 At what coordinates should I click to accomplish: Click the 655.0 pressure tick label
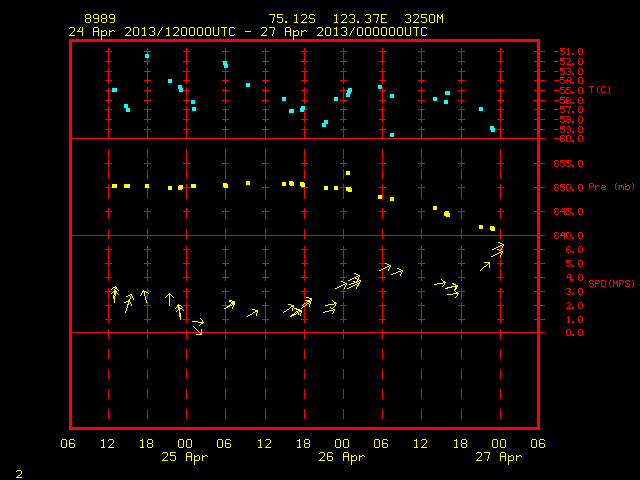click(568, 164)
